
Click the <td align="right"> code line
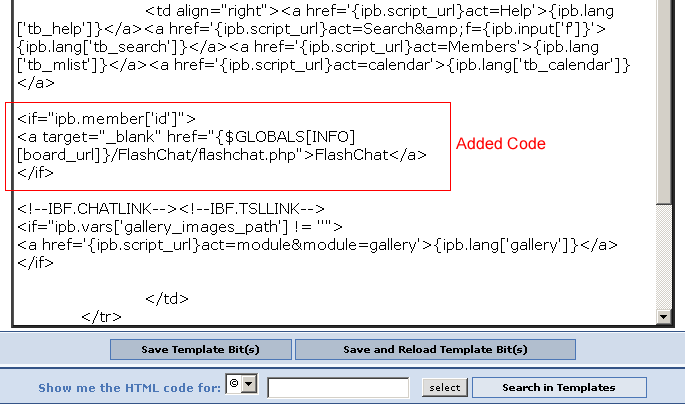379,11
